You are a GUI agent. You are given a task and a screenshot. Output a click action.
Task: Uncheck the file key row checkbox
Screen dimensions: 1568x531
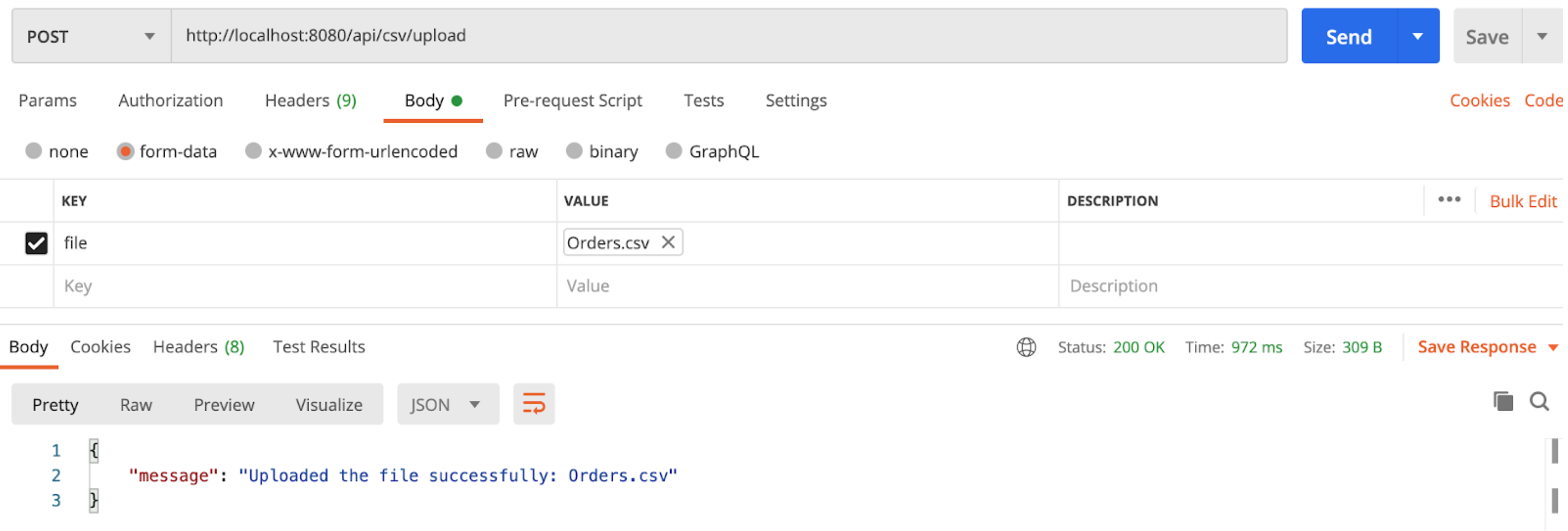click(37, 243)
